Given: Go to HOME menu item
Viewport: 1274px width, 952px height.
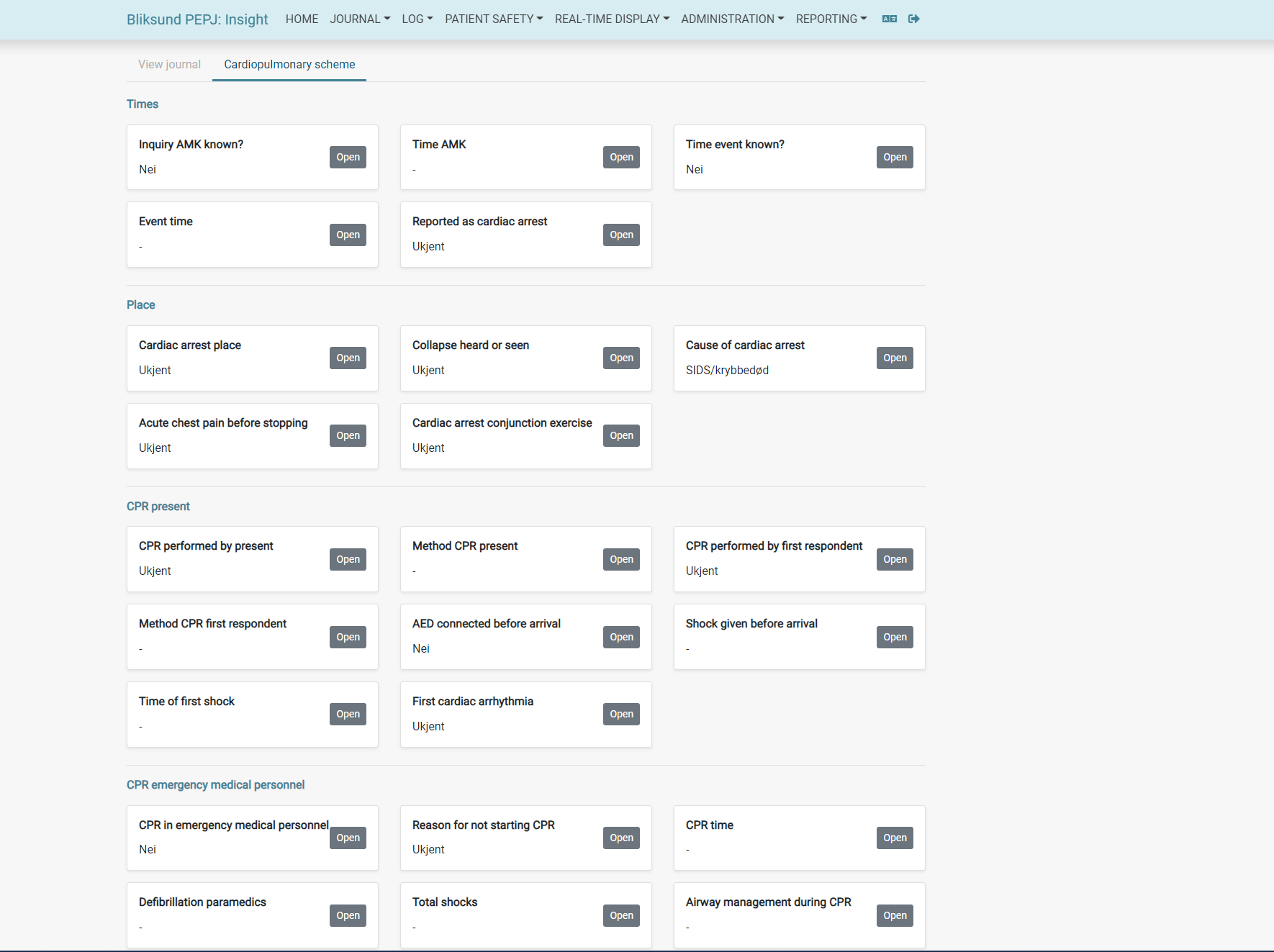Looking at the screenshot, I should point(302,19).
